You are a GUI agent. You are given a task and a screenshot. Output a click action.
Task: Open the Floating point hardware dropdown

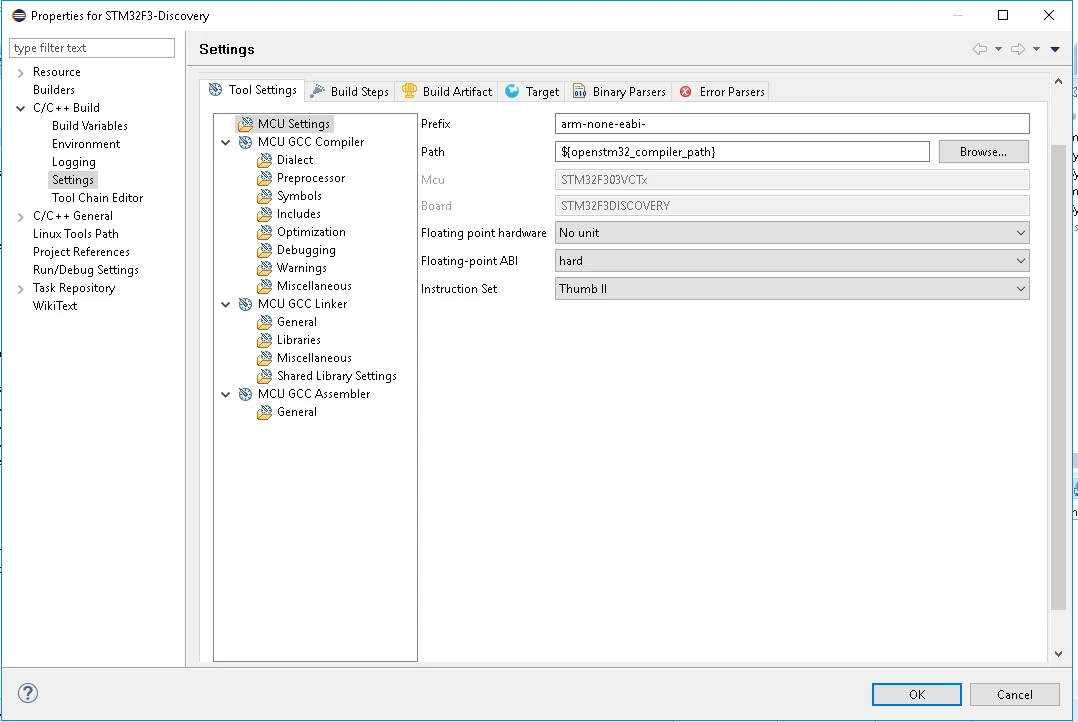(x=792, y=233)
